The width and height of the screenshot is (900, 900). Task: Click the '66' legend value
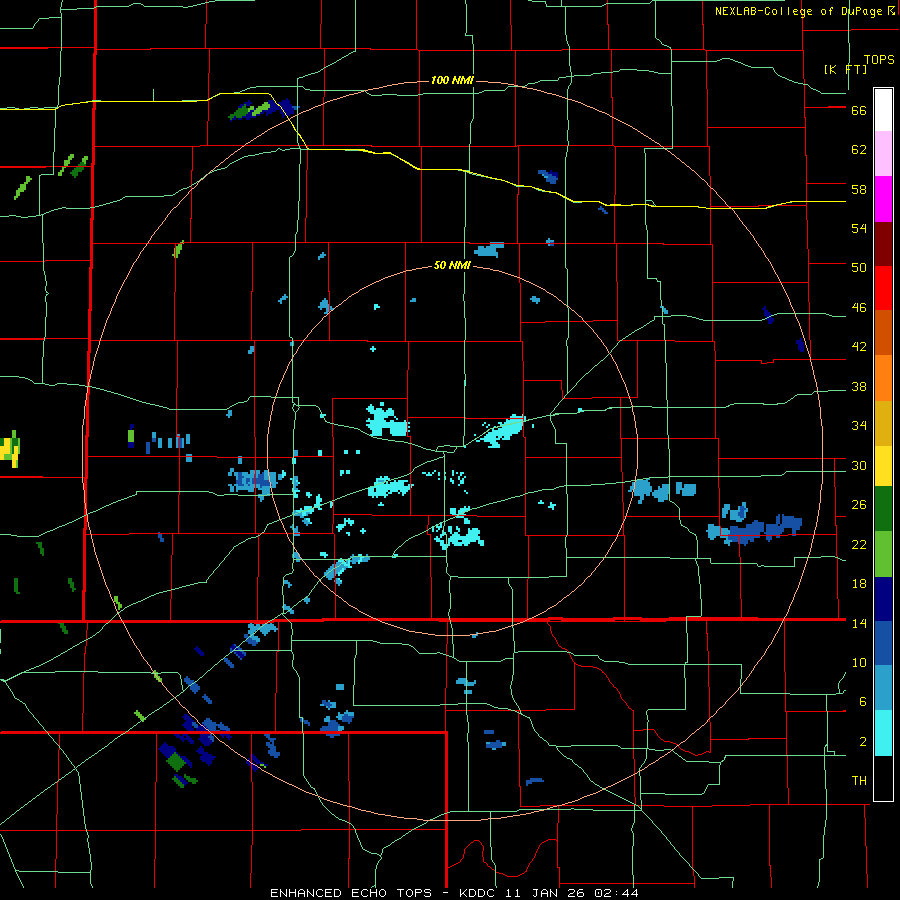859,111
